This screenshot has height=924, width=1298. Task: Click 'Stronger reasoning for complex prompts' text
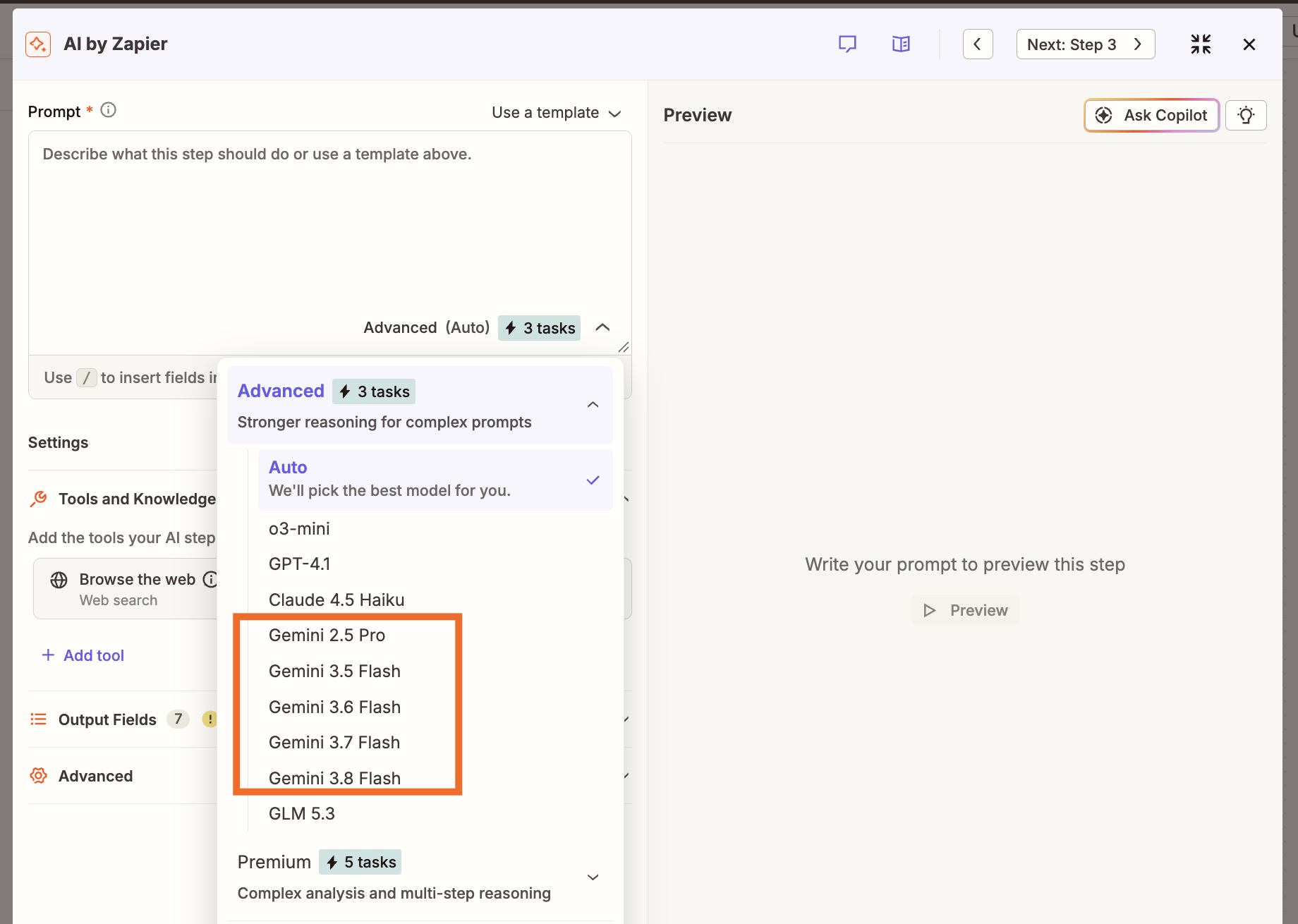pos(384,422)
